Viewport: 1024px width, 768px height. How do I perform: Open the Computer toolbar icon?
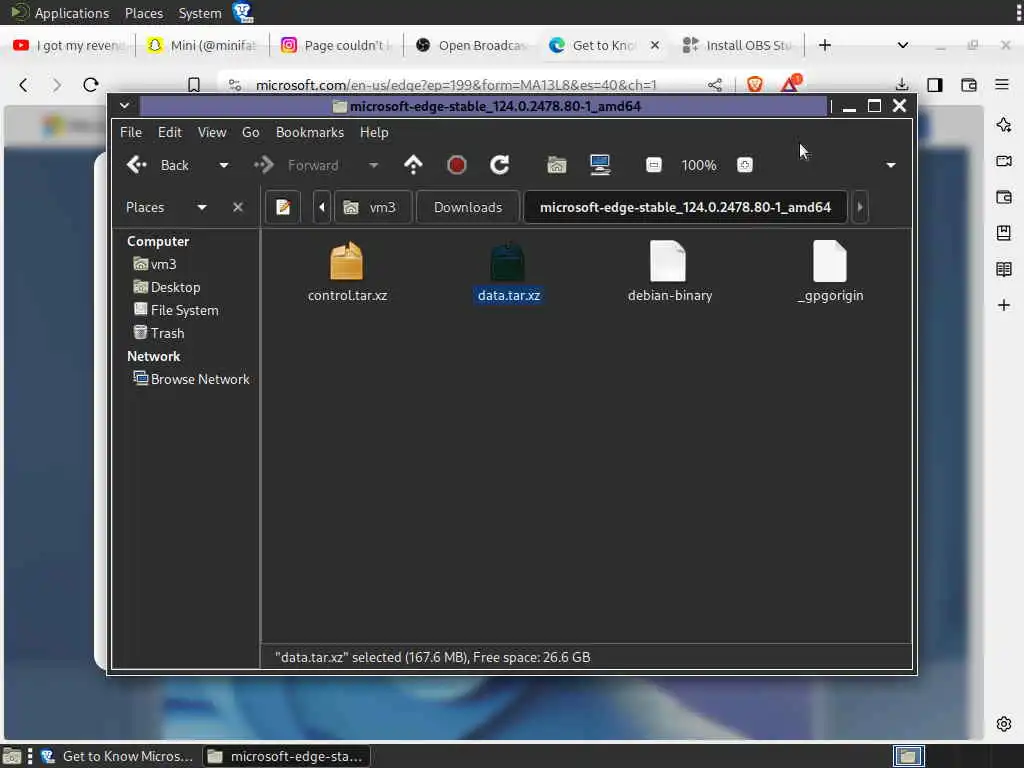600,165
